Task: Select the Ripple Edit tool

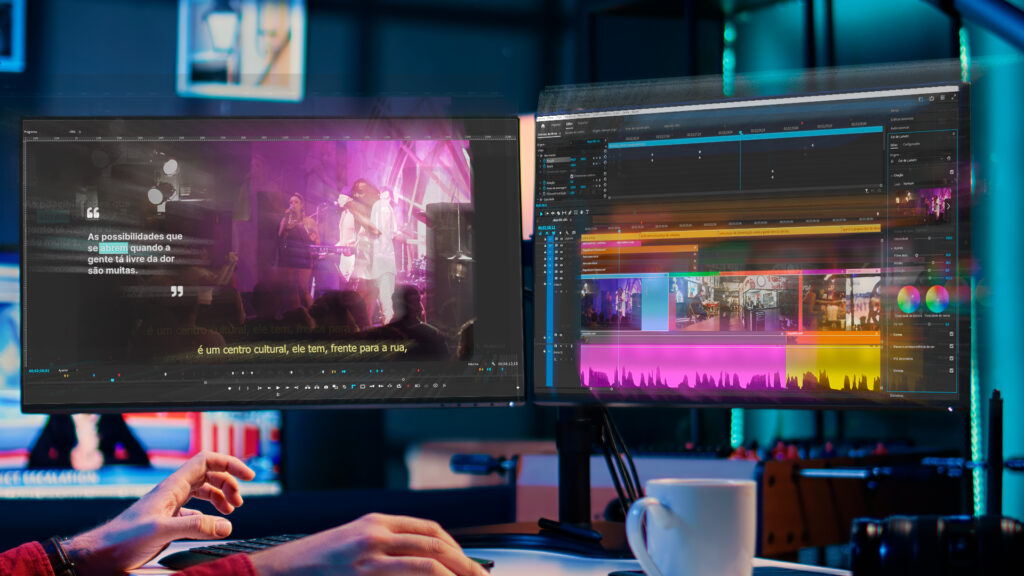Action: 552,213
